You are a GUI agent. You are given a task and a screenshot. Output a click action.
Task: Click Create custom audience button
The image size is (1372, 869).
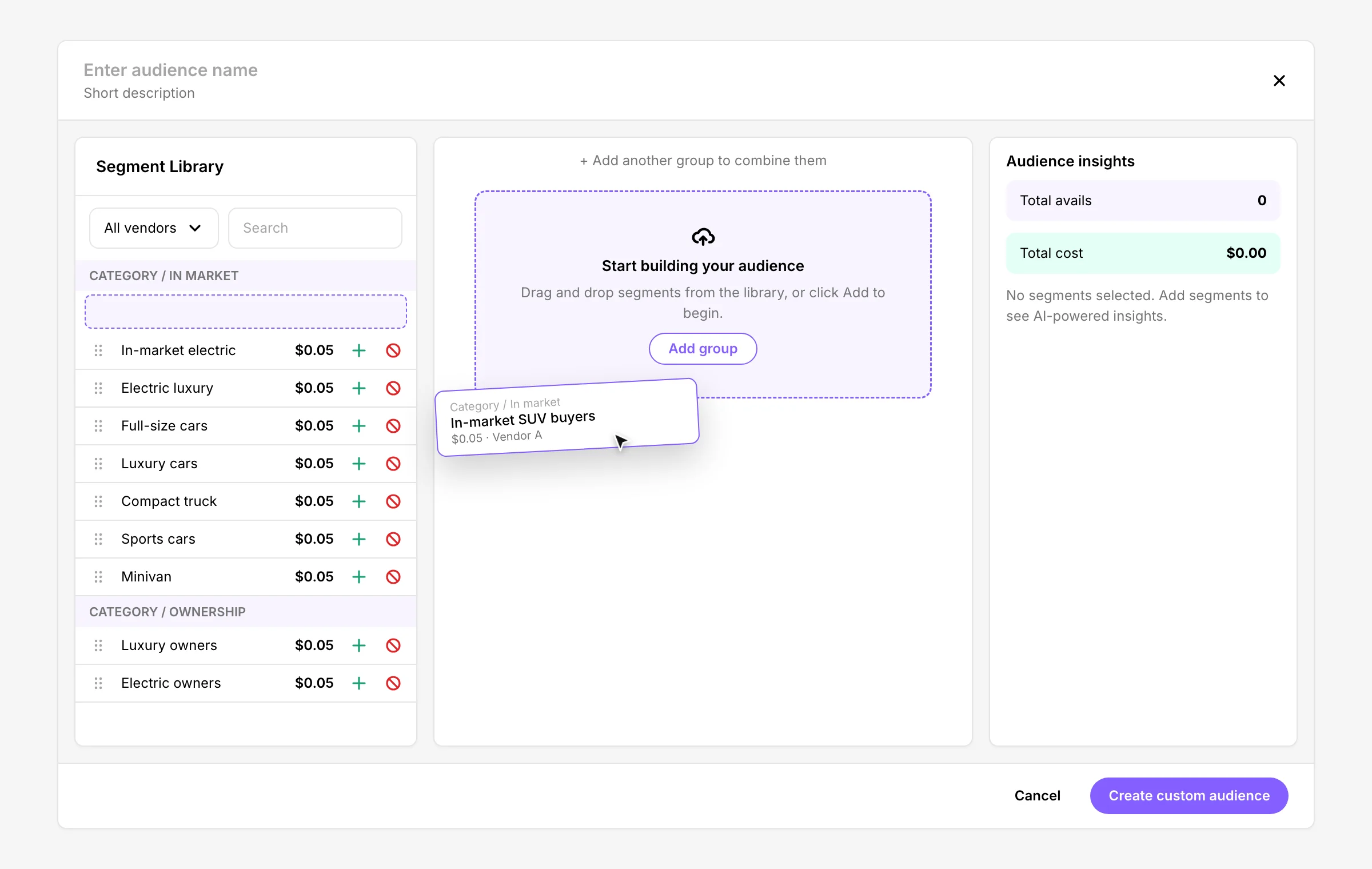point(1189,796)
